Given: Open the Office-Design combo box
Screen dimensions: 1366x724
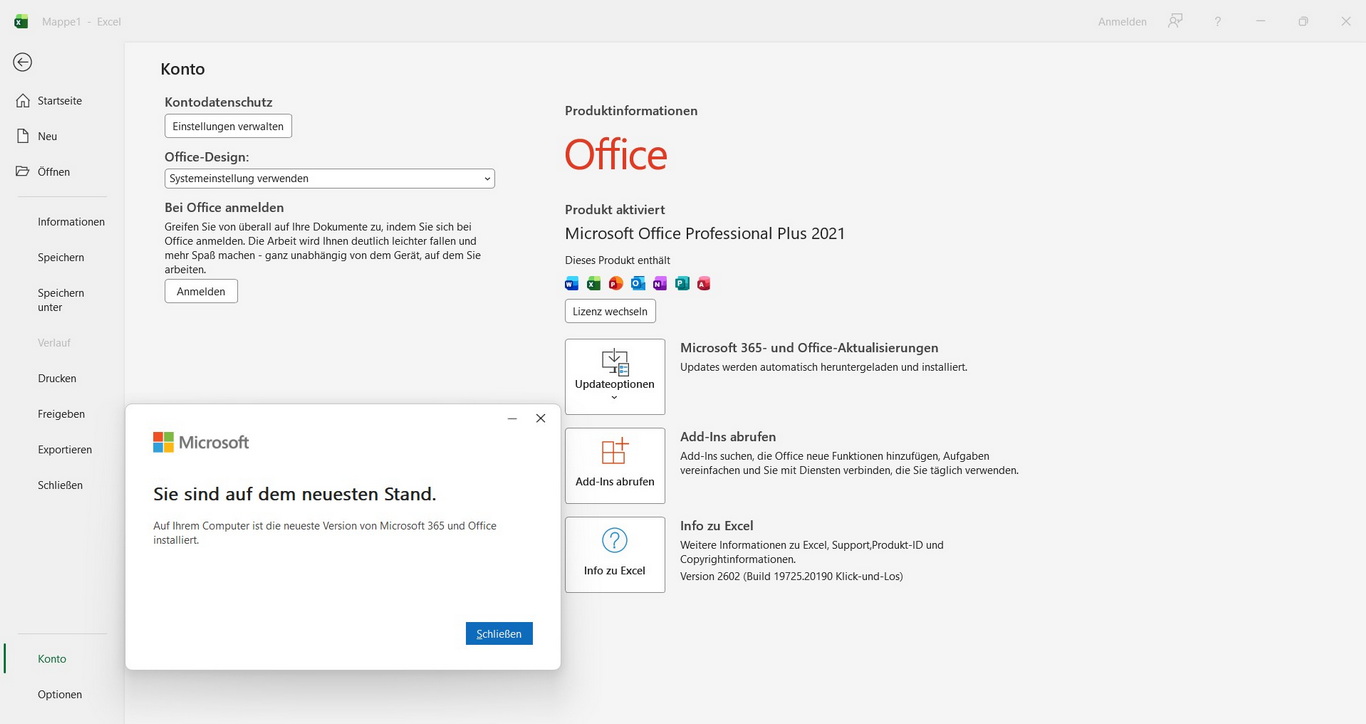Looking at the screenshot, I should (x=329, y=178).
